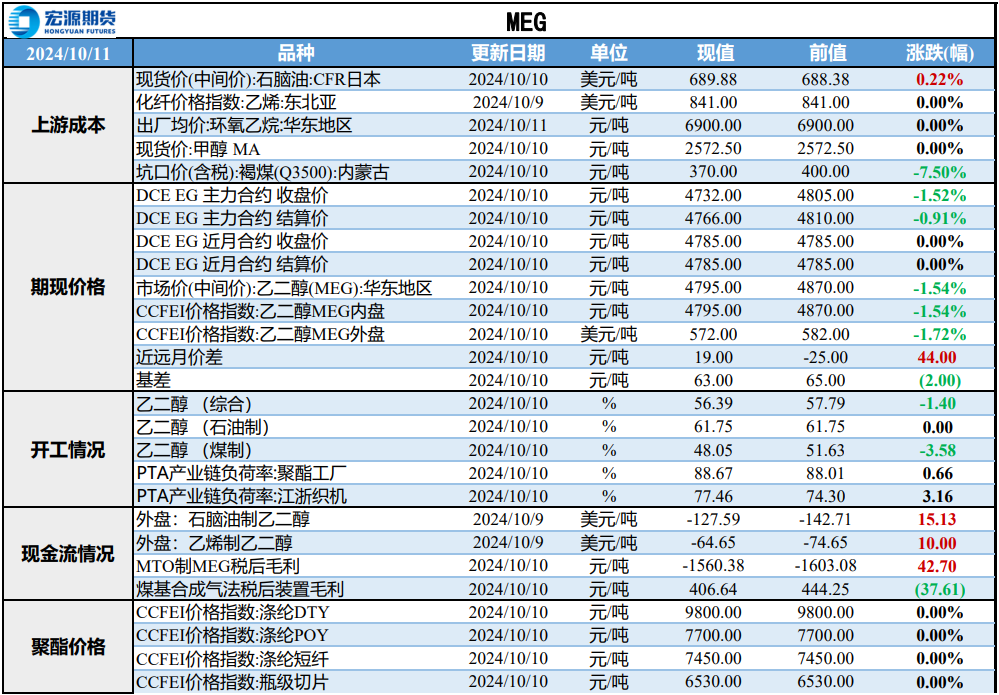Image resolution: width=999 pixels, height=695 pixels.
Task: Click the 现值 column header
Action: 715,54
